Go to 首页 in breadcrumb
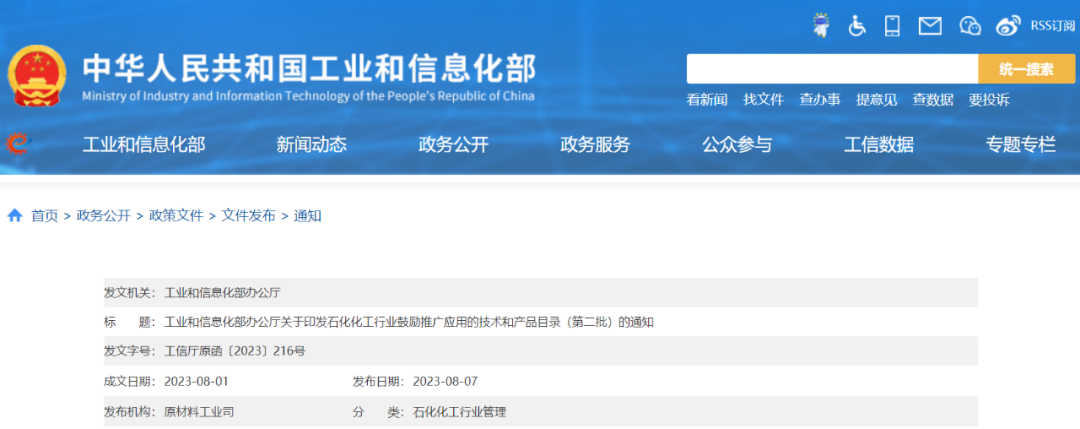1080x429 pixels. click(45, 216)
